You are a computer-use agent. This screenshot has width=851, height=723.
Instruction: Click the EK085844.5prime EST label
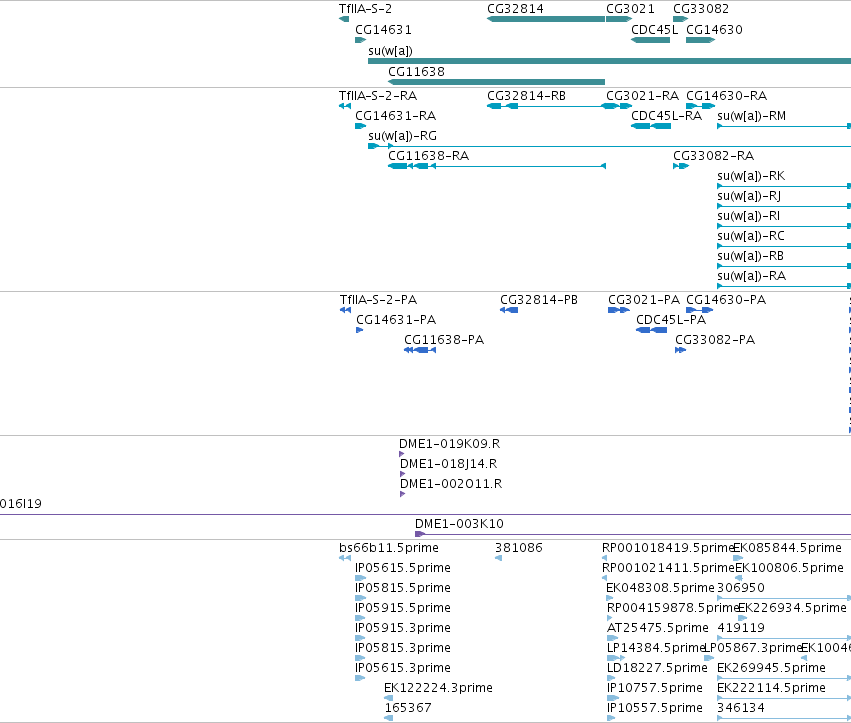point(788,548)
